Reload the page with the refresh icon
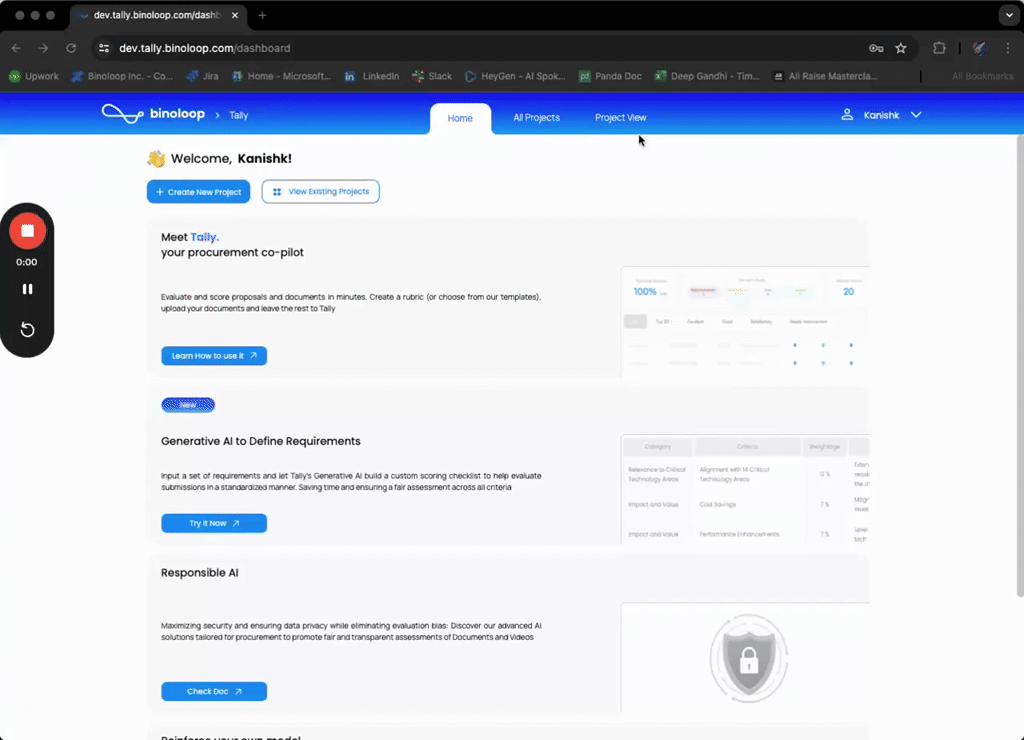Screen dimensions: 1024x740 coord(71,48)
